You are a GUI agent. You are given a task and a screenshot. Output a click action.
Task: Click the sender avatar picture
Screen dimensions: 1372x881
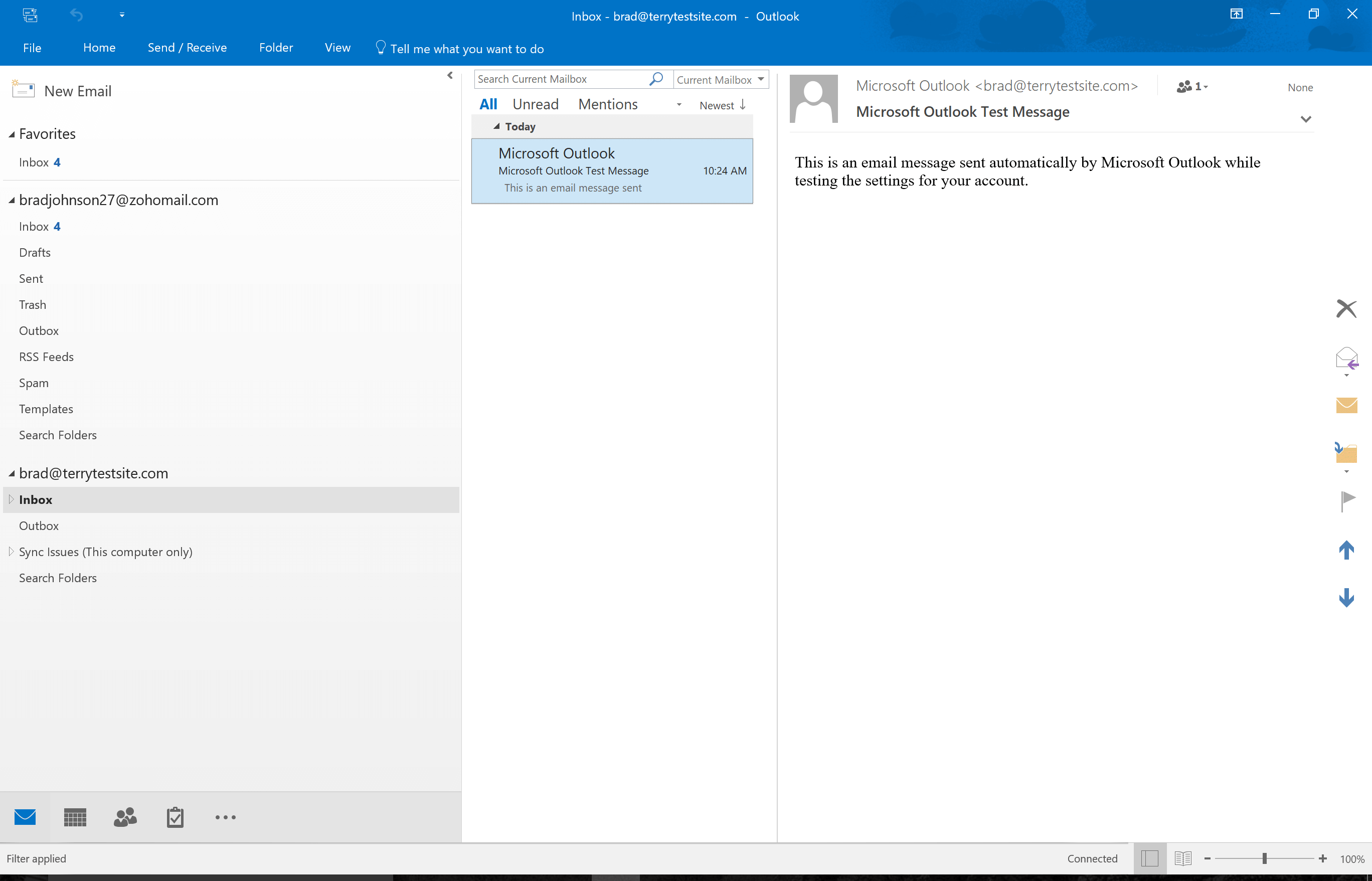point(813,98)
